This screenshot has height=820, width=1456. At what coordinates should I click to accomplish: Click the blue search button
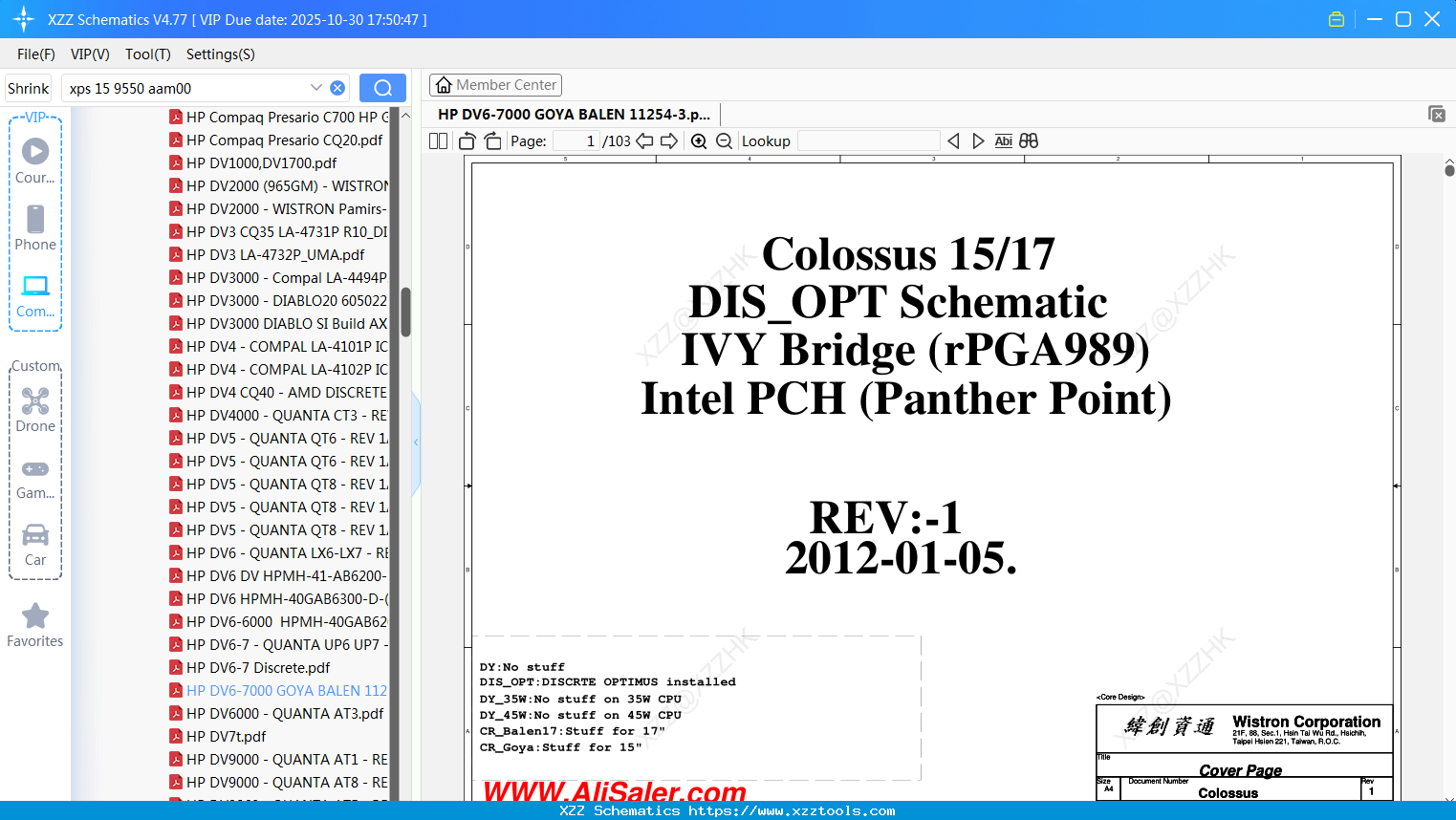[x=382, y=88]
